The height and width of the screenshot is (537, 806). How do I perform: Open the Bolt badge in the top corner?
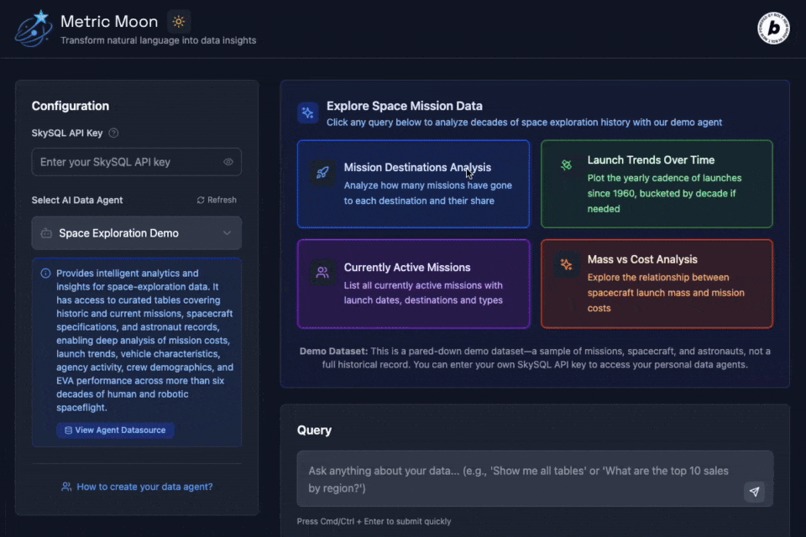pos(773,28)
